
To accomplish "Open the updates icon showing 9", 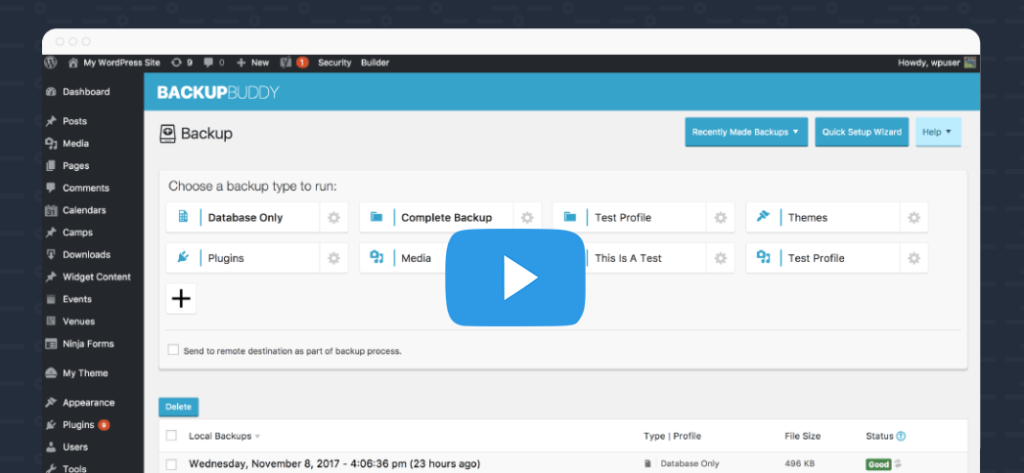I will point(176,63).
